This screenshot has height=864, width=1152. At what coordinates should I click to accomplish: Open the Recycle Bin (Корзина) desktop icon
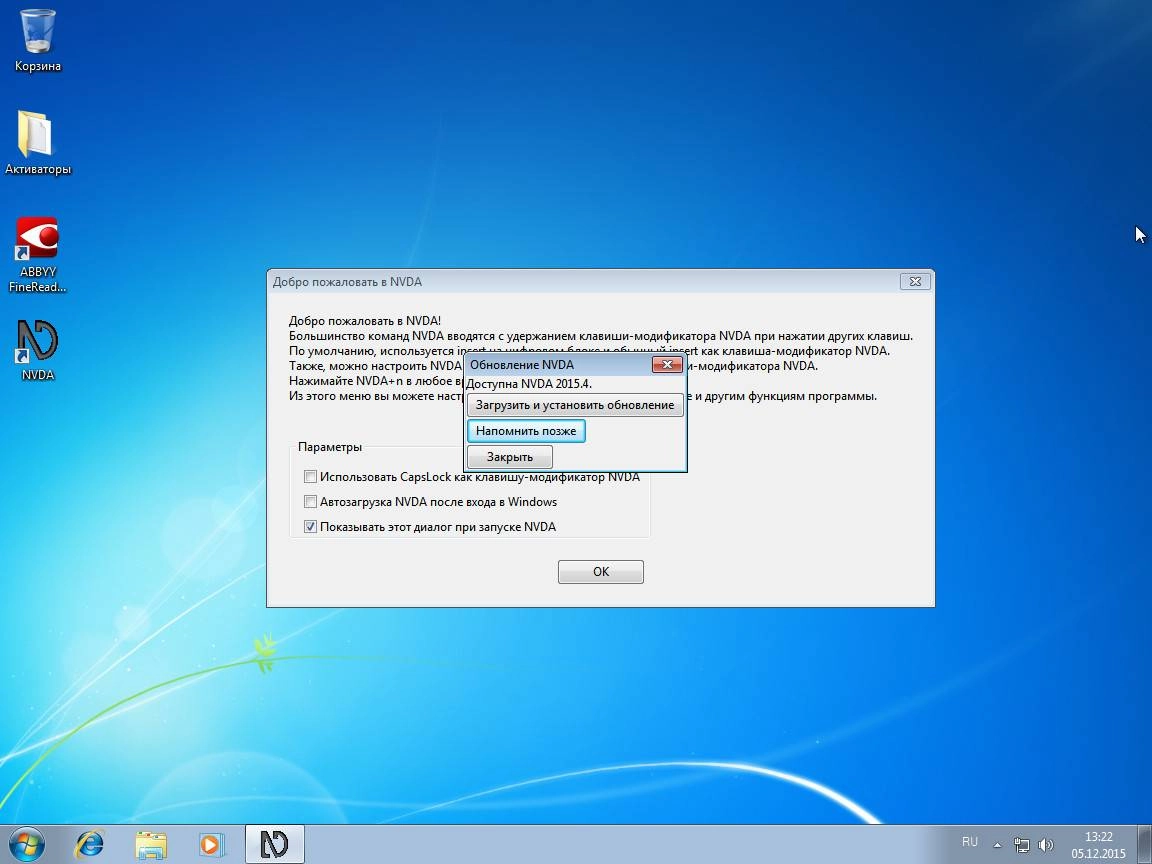tap(37, 40)
